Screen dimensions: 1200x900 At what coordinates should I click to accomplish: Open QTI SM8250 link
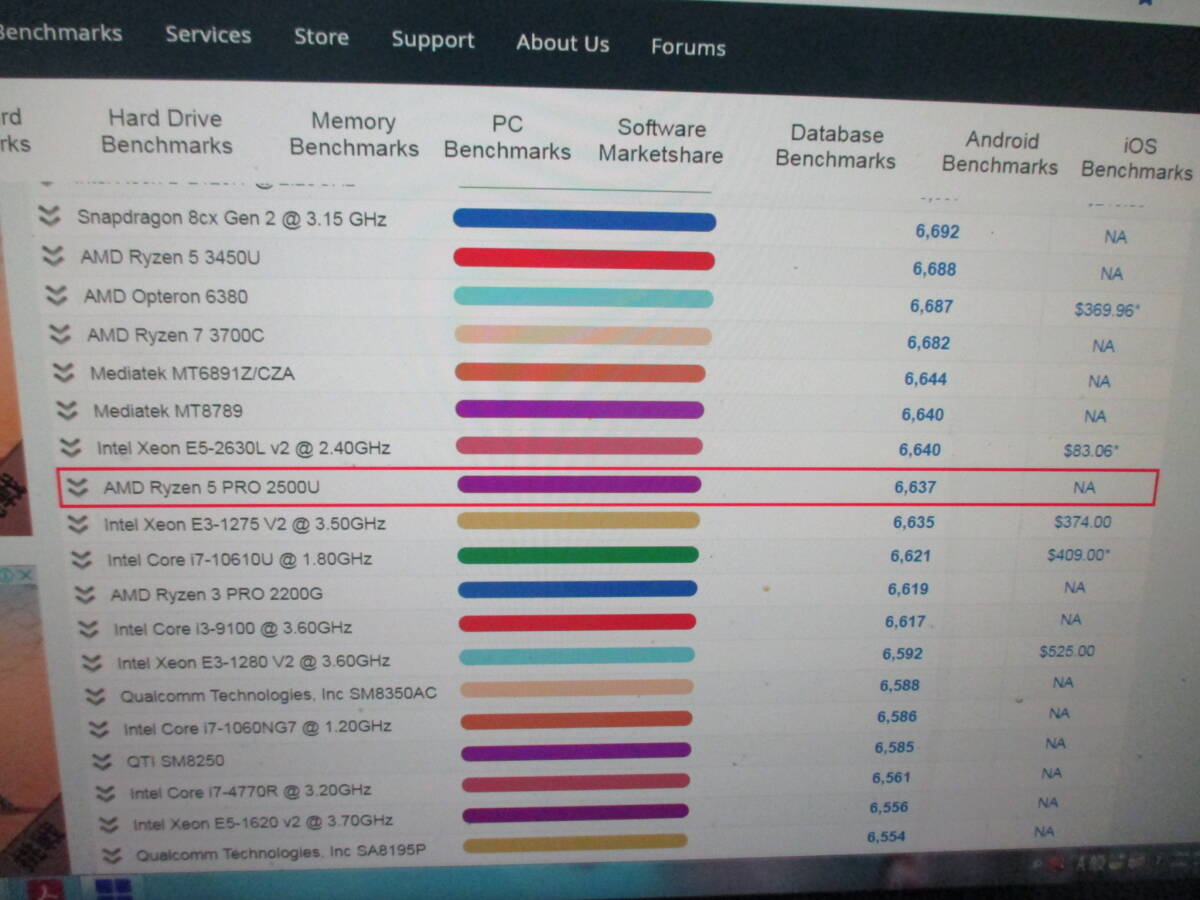176,761
